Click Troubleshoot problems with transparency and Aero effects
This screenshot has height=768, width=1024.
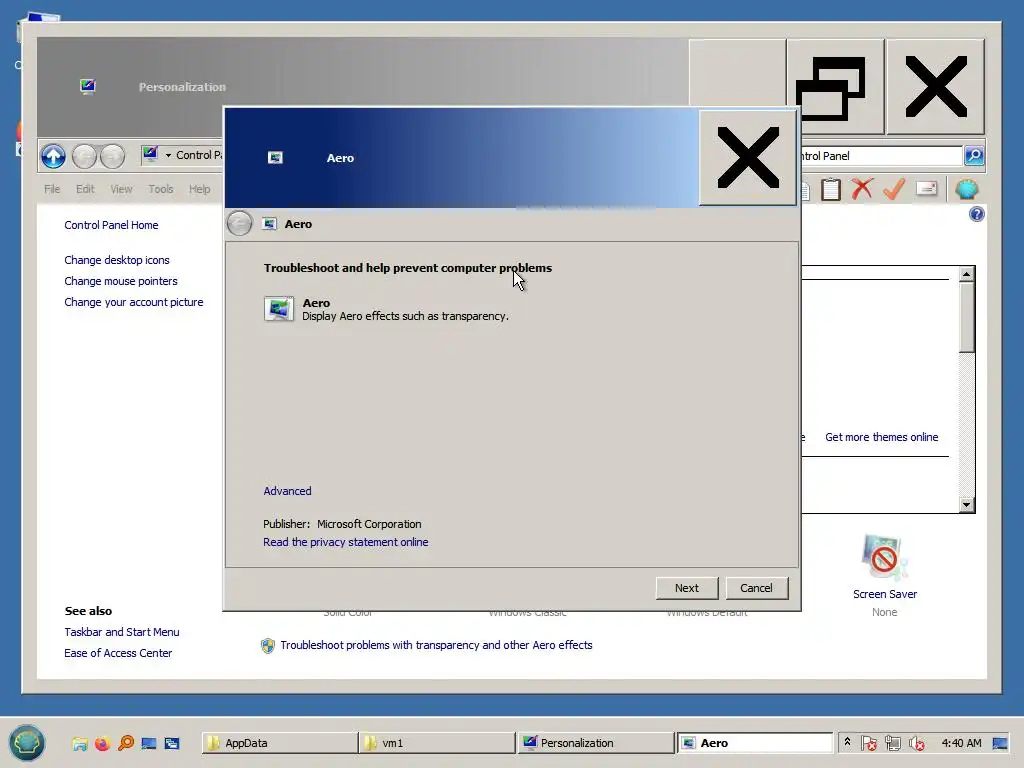click(436, 645)
